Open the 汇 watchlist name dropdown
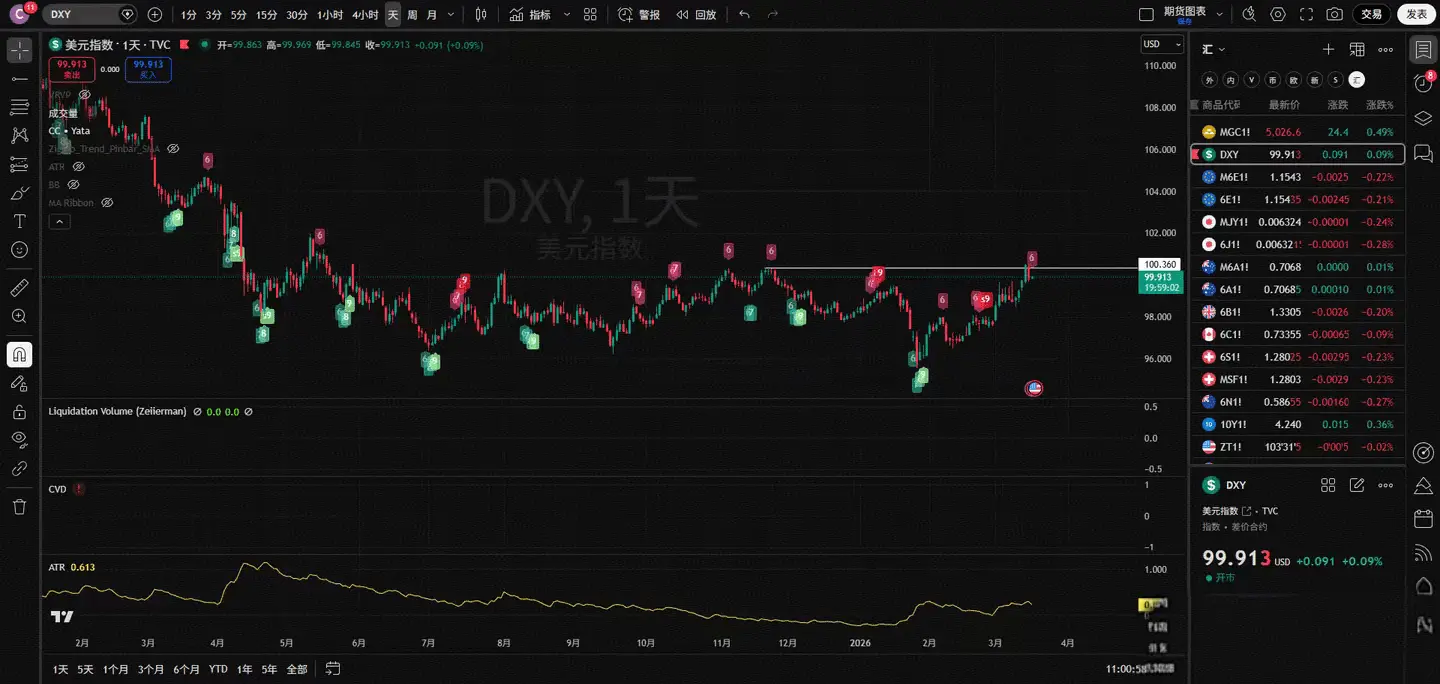 1214,49
